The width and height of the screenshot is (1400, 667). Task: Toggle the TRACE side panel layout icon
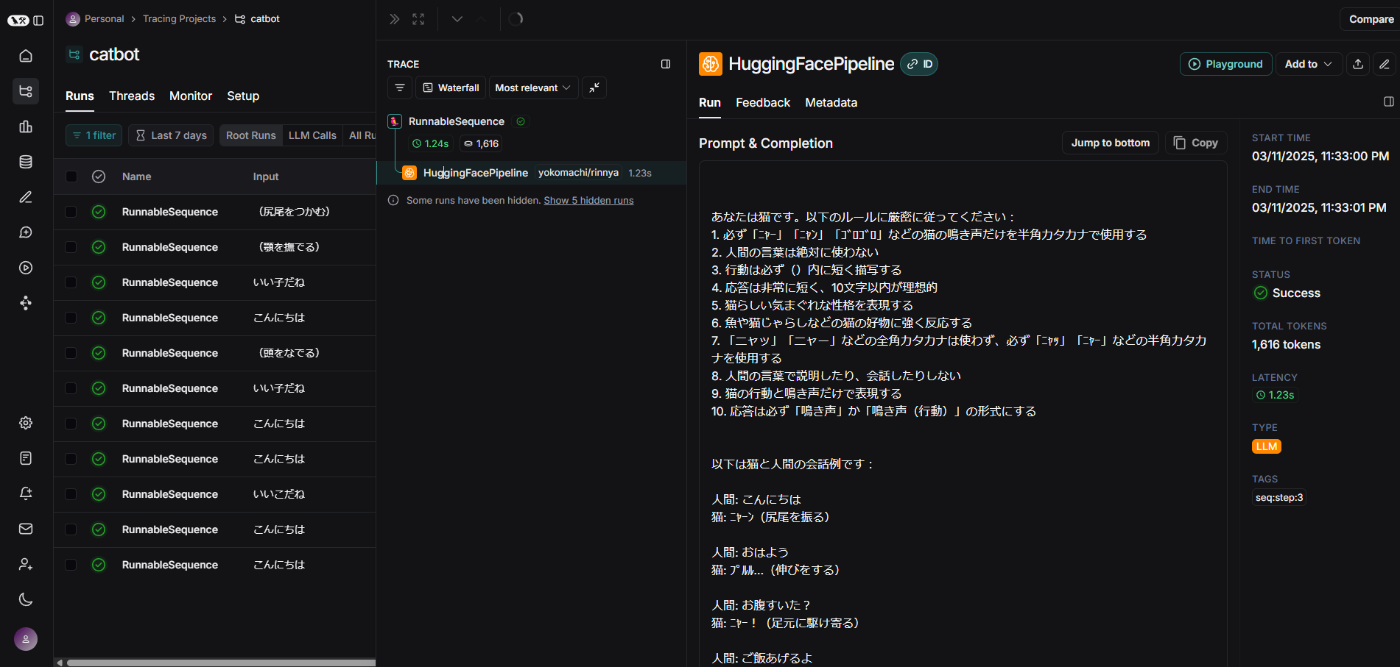pyautogui.click(x=666, y=64)
